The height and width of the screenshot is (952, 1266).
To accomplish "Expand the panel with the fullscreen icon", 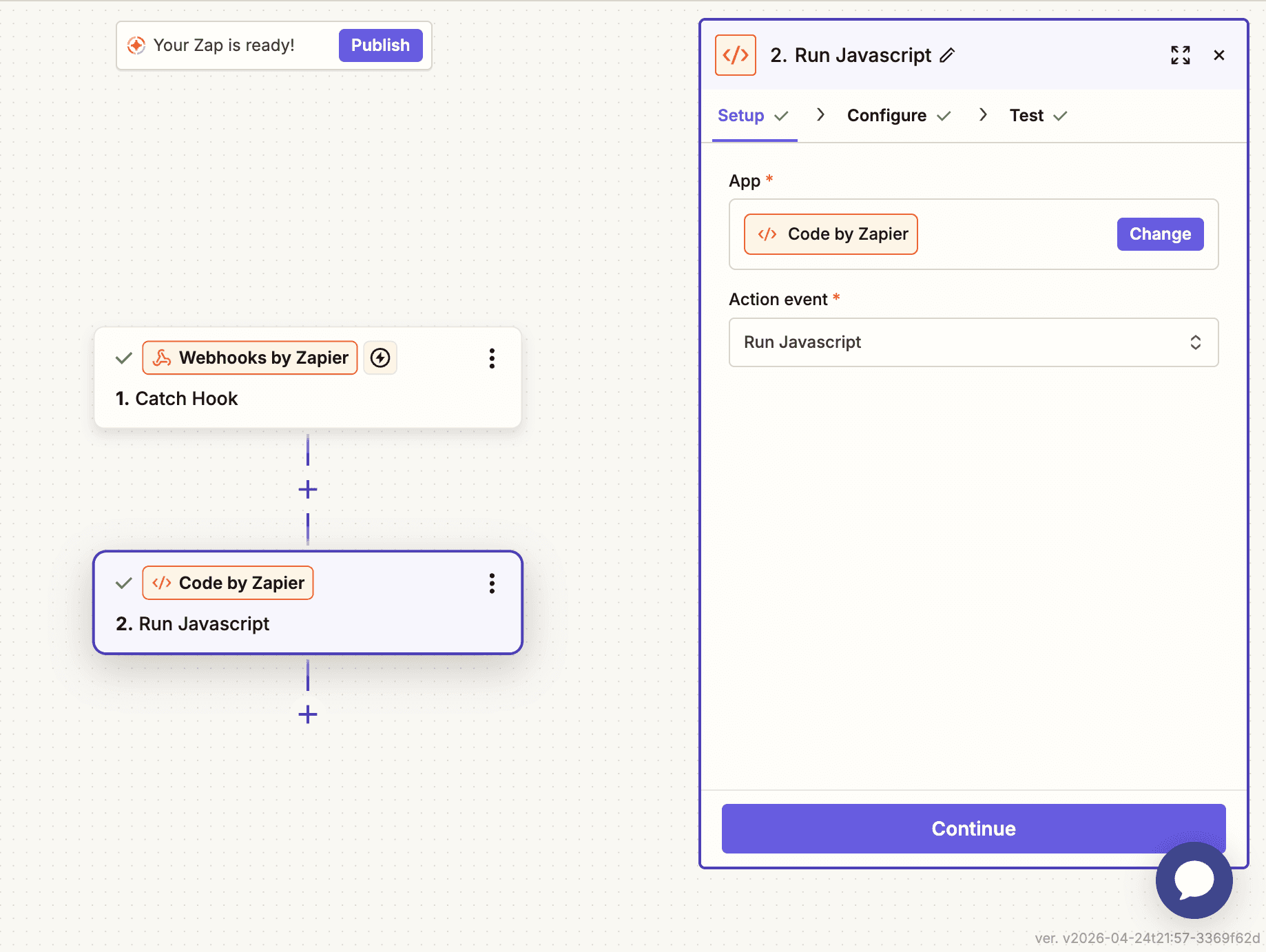I will point(1180,55).
